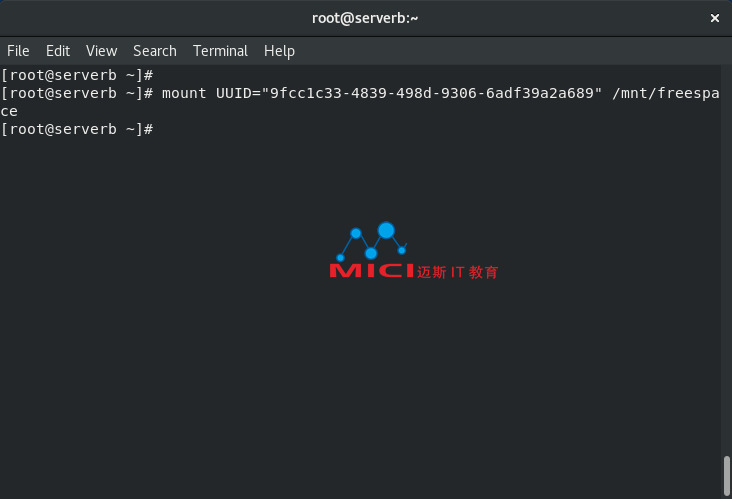
Task: Click the red MICI logo lettering
Action: pyautogui.click(x=372, y=271)
